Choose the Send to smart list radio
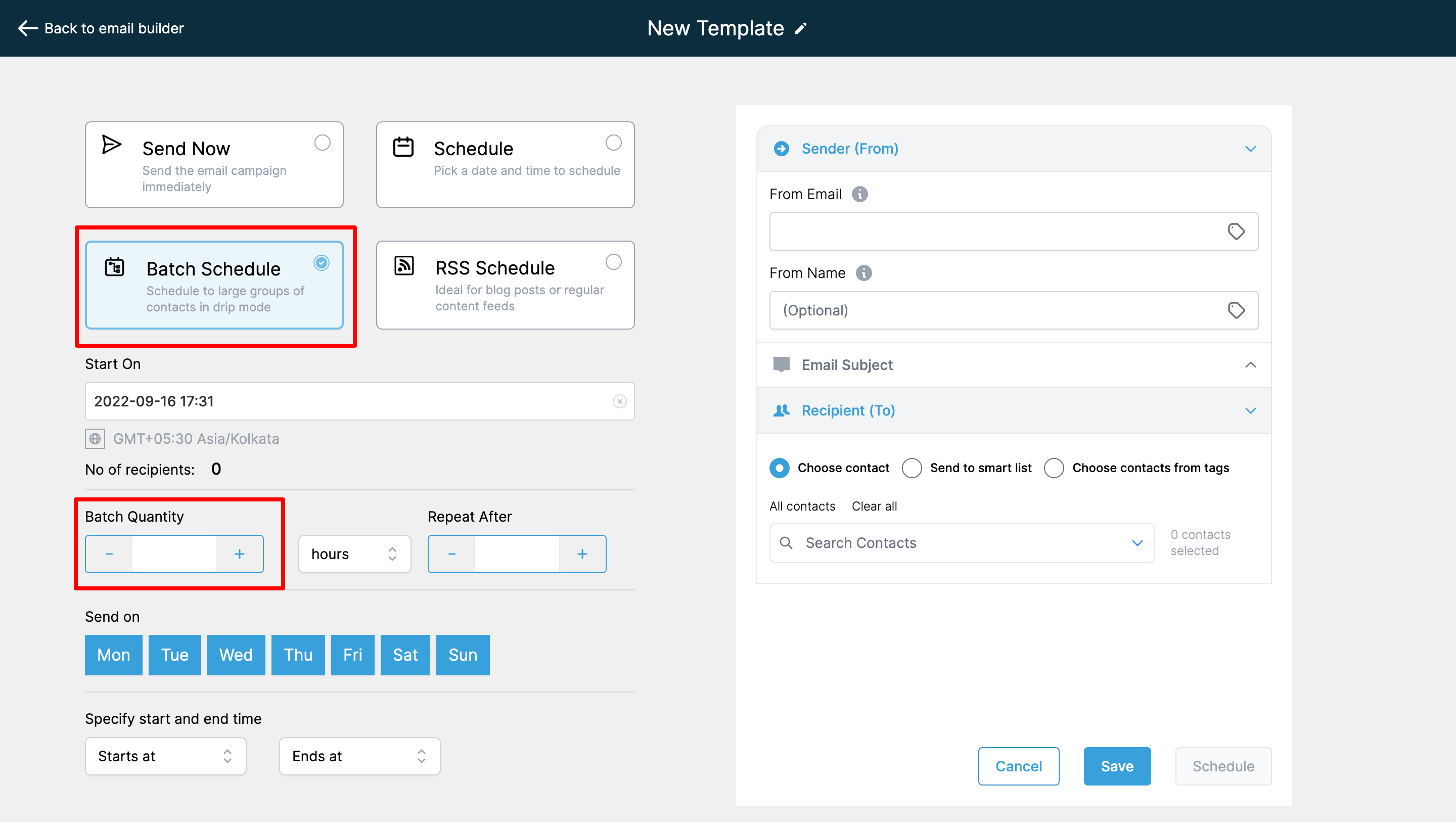 tap(912, 468)
